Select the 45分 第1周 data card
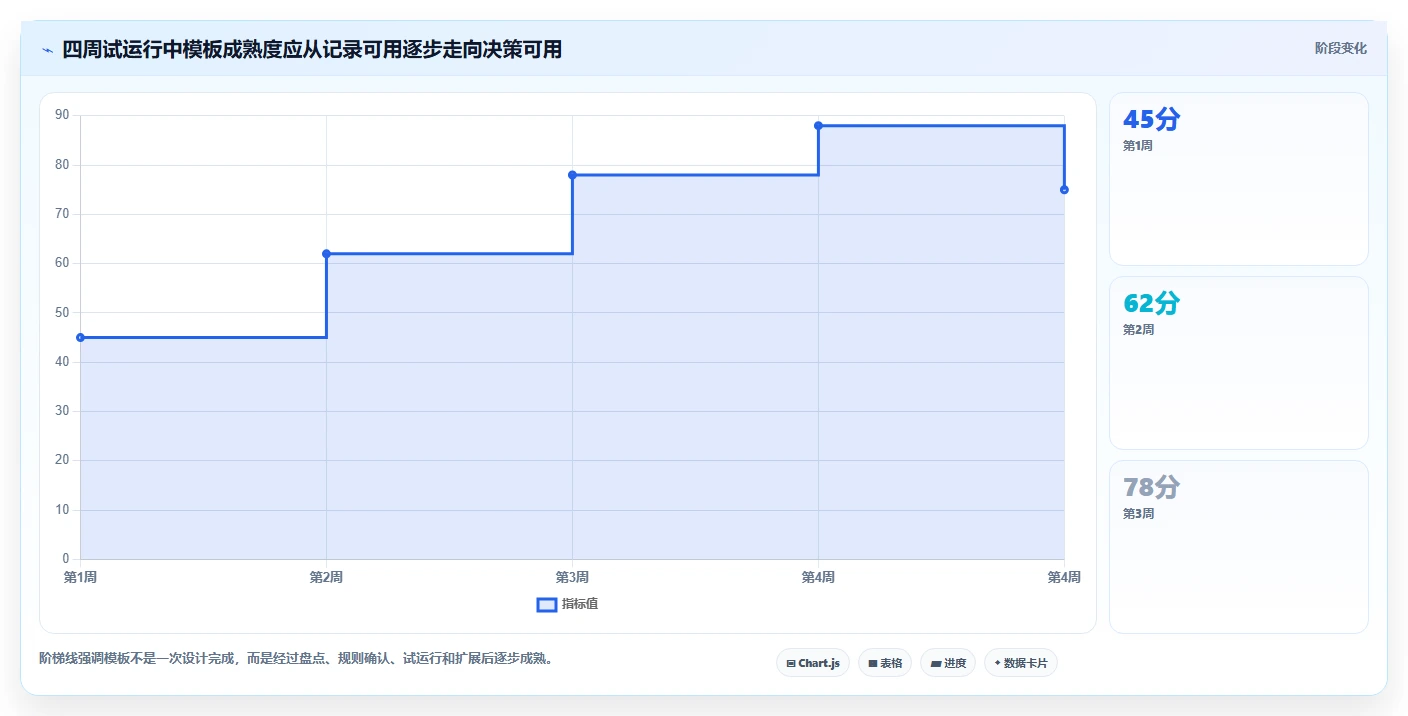 1239,179
